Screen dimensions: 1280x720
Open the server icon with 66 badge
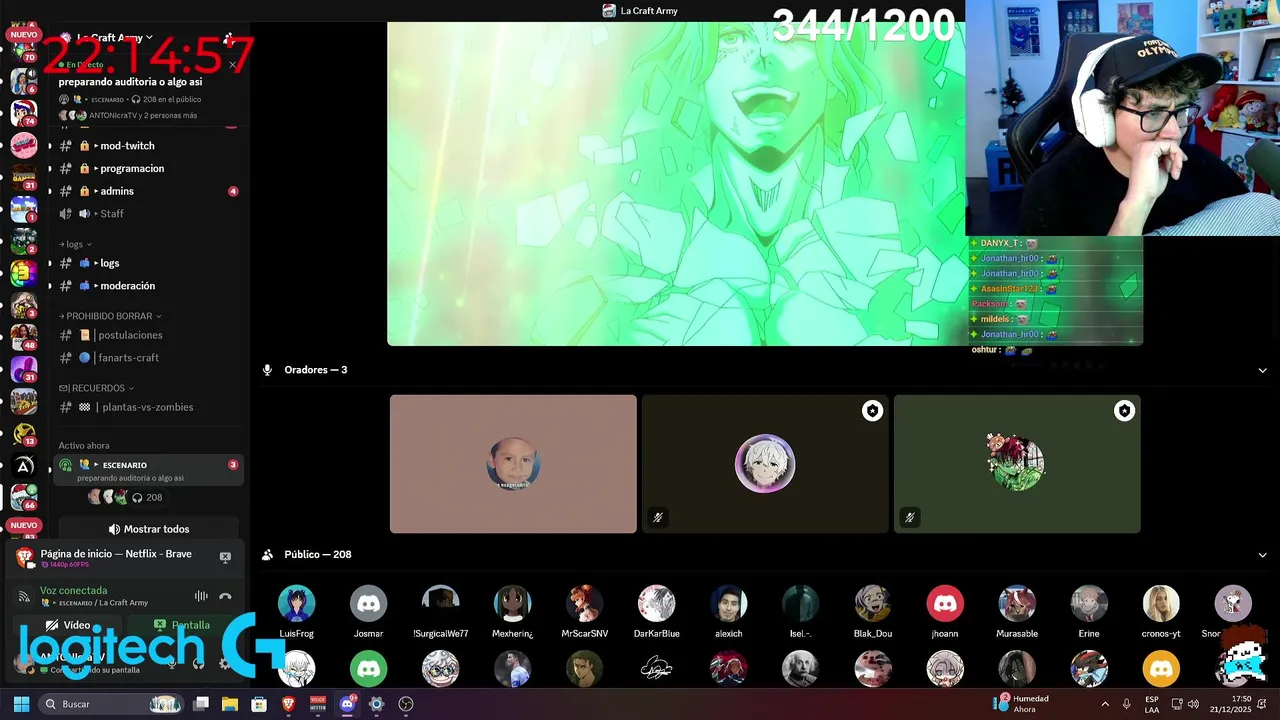24,497
